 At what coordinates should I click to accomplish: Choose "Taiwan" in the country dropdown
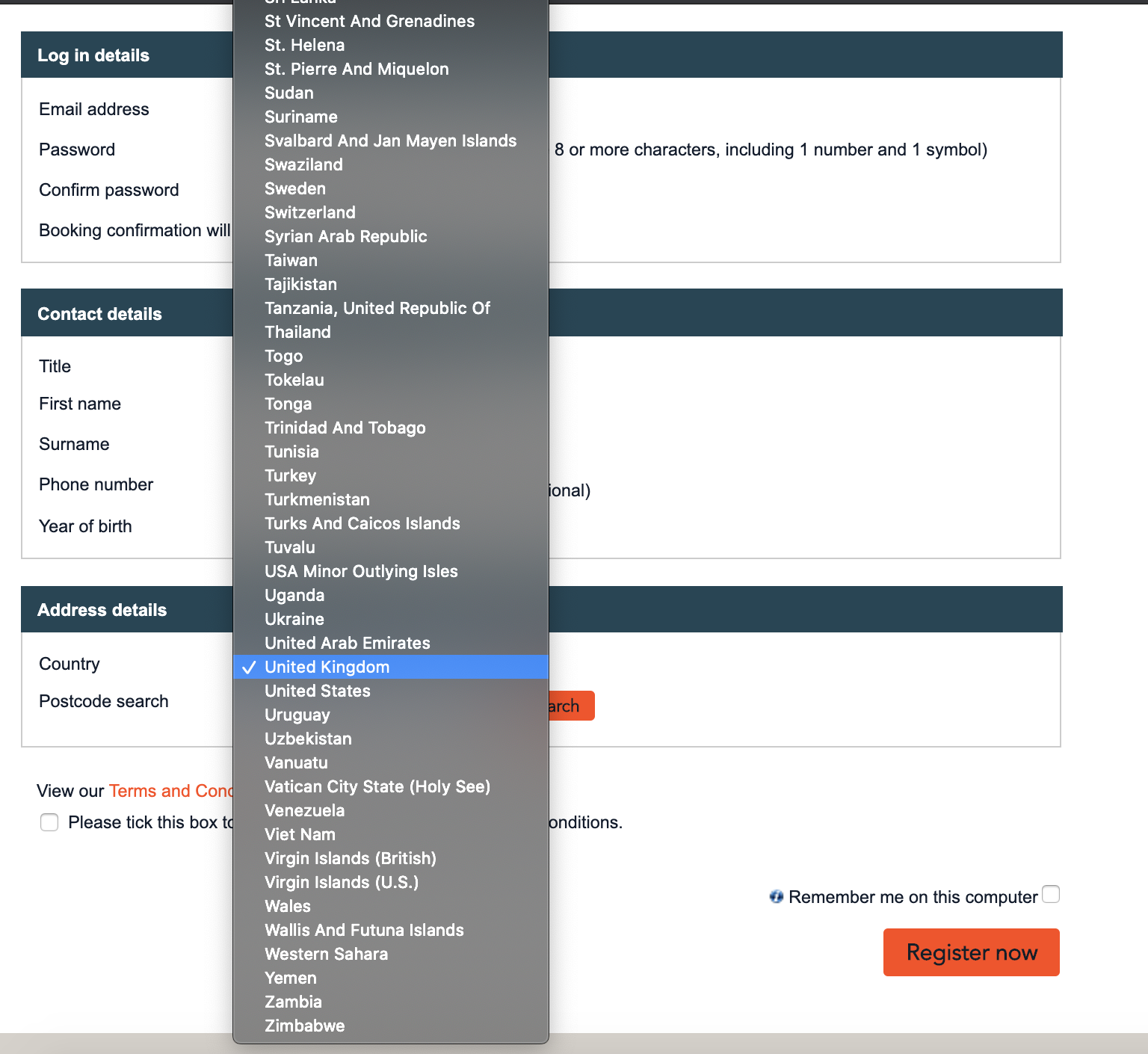click(291, 260)
